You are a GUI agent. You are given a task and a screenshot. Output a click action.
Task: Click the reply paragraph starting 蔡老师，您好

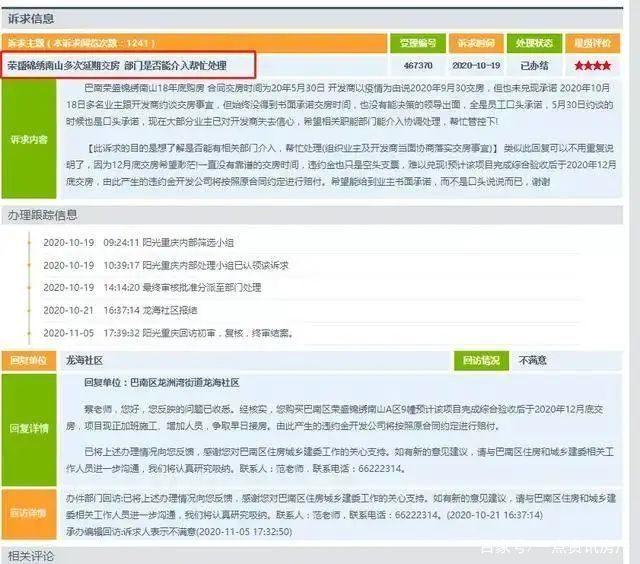pyautogui.click(x=335, y=417)
